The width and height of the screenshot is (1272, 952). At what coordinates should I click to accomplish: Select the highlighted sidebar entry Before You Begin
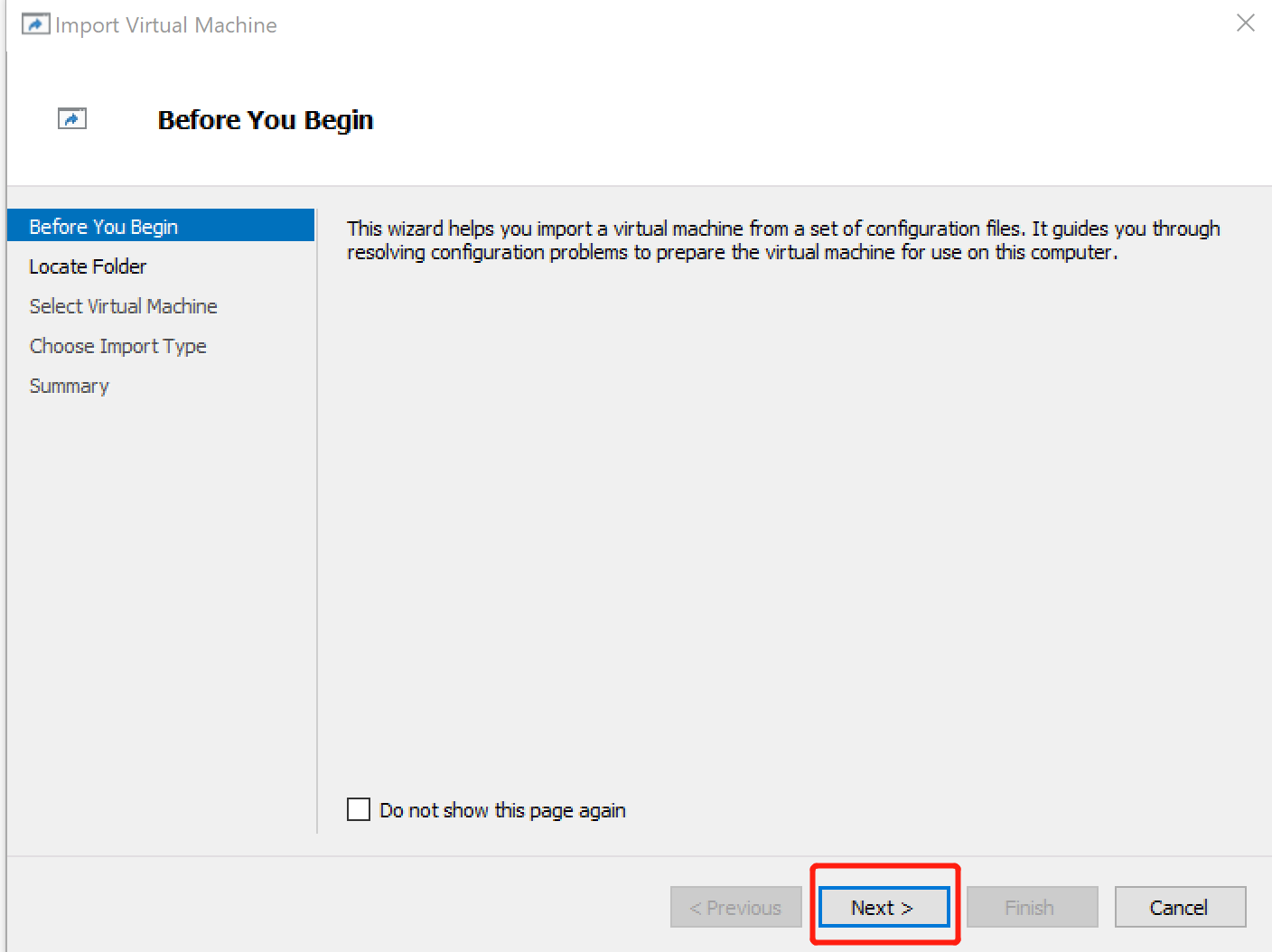(103, 226)
